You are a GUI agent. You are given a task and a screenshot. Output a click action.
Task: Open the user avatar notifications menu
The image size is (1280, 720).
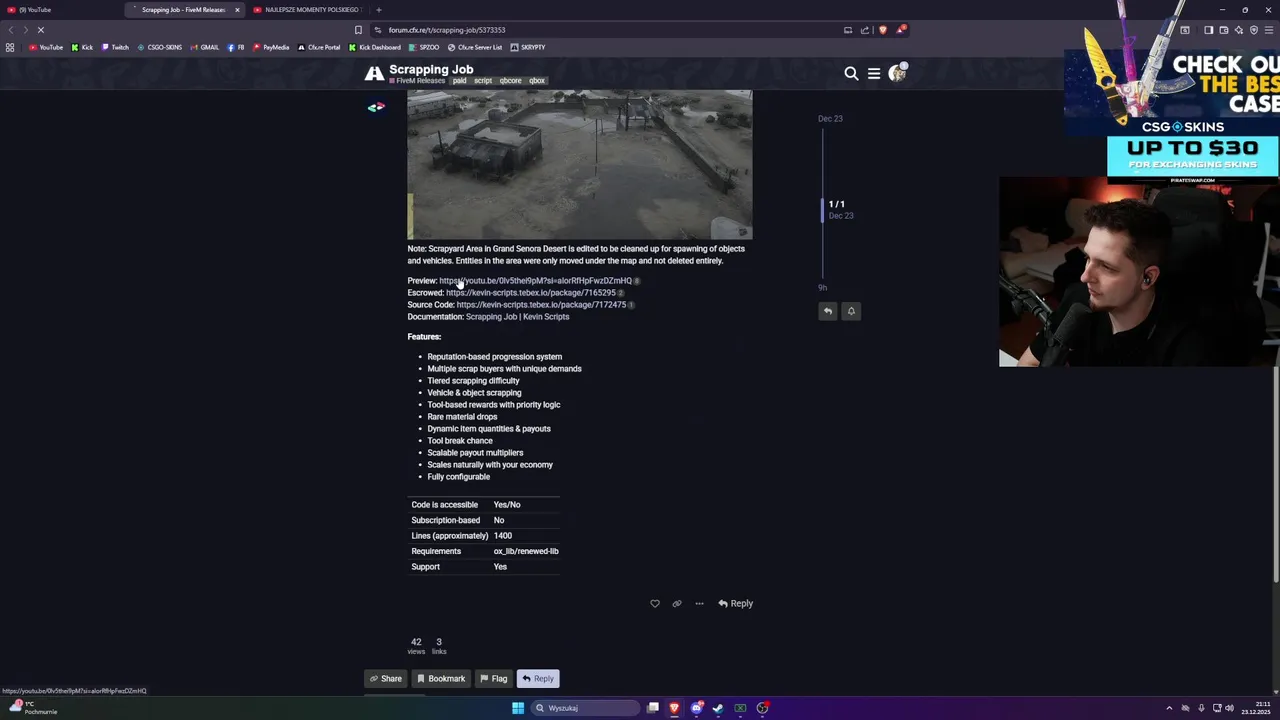tap(896, 73)
